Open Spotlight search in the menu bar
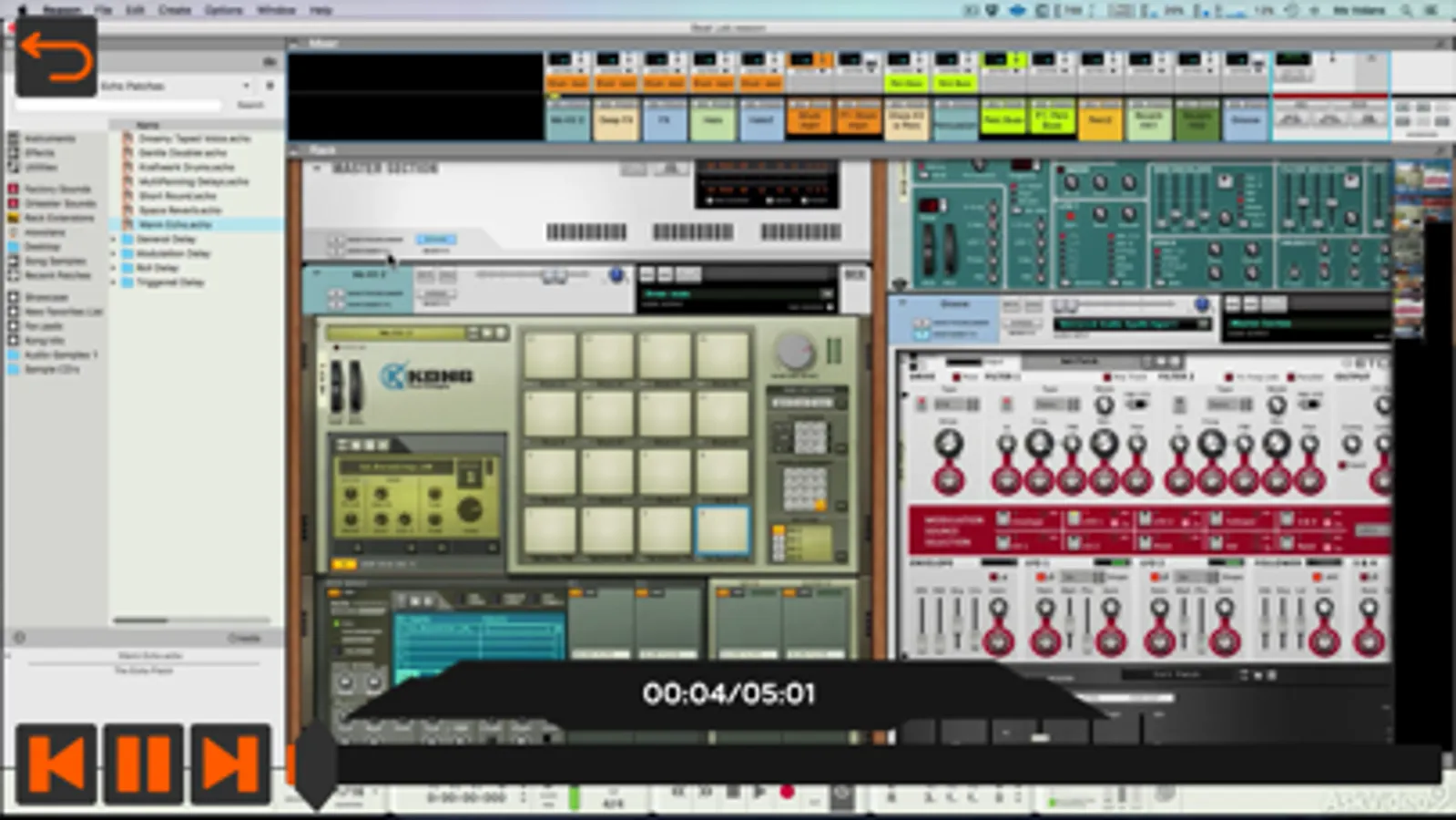The height and width of the screenshot is (820, 1456). 1407,10
